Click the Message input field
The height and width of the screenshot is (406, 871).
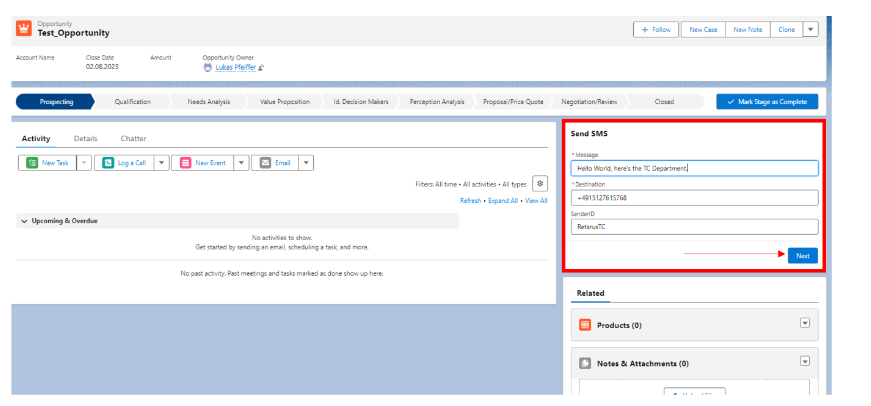point(694,168)
